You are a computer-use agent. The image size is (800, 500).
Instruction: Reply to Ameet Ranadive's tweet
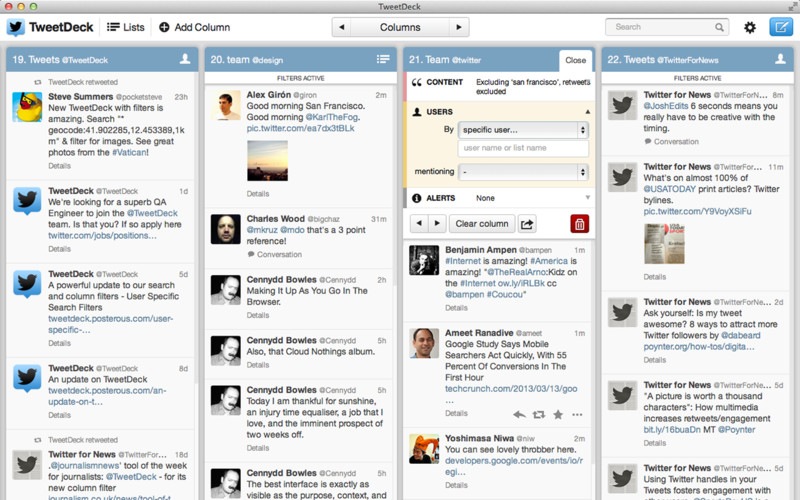519,415
